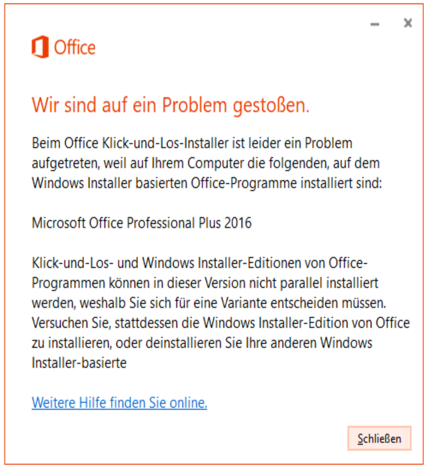Click the final text line 'Installer-basierte'
The height and width of the screenshot is (469, 427).
[x=79, y=363]
